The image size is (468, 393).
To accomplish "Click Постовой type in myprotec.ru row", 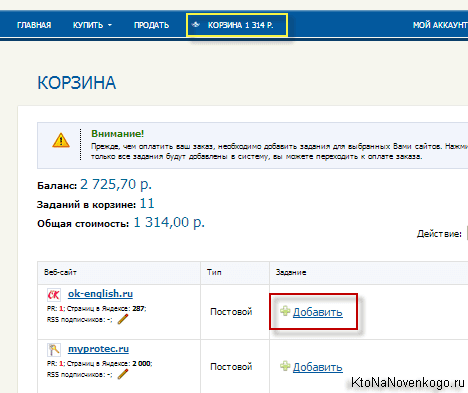I will point(231,367).
